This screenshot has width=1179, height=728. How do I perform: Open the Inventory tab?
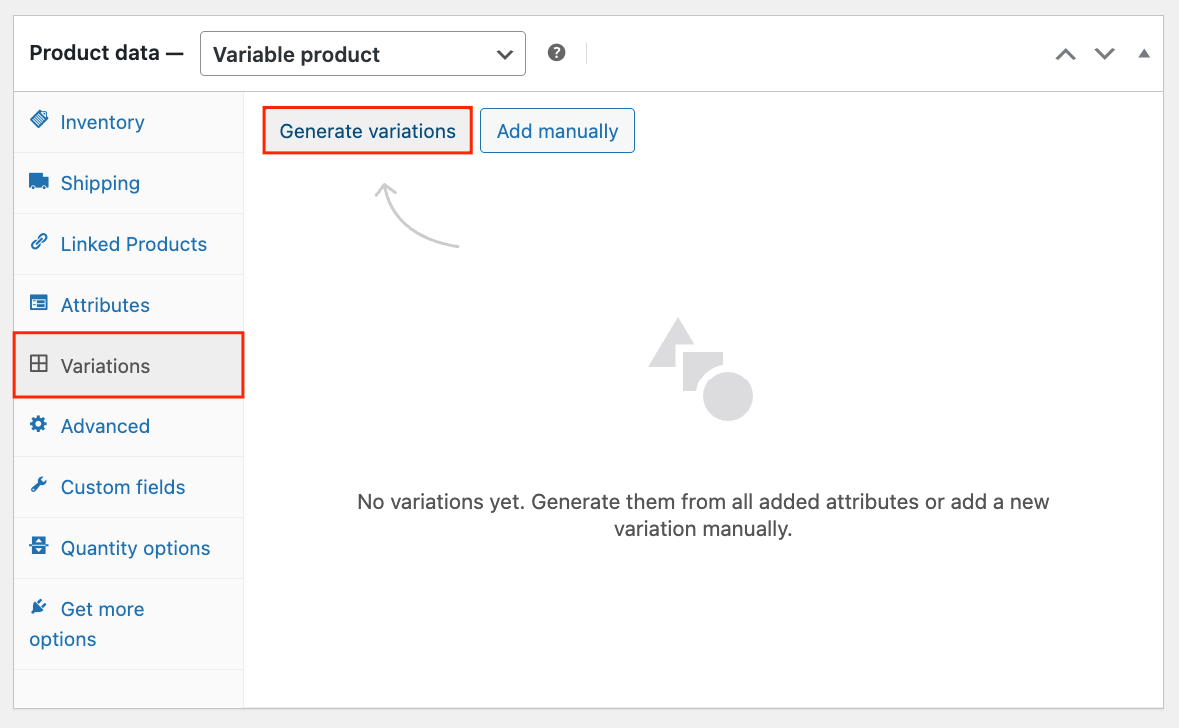click(129, 122)
